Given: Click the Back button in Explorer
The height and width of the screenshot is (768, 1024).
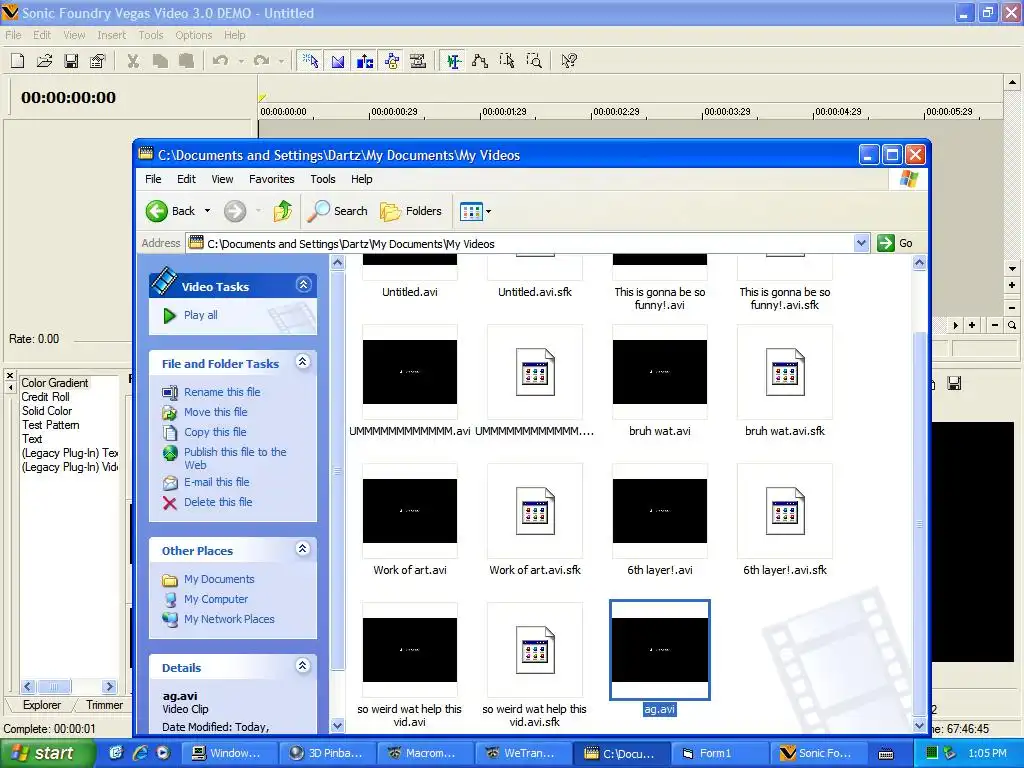Looking at the screenshot, I should coord(170,211).
